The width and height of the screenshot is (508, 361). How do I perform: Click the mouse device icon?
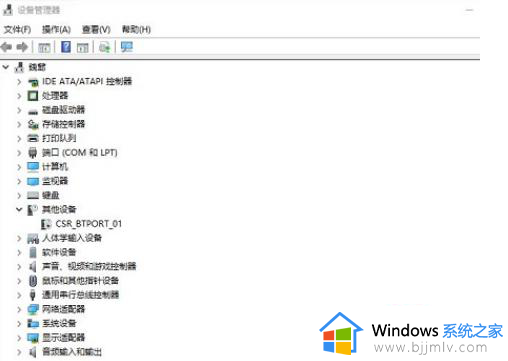pyautogui.click(x=33, y=281)
